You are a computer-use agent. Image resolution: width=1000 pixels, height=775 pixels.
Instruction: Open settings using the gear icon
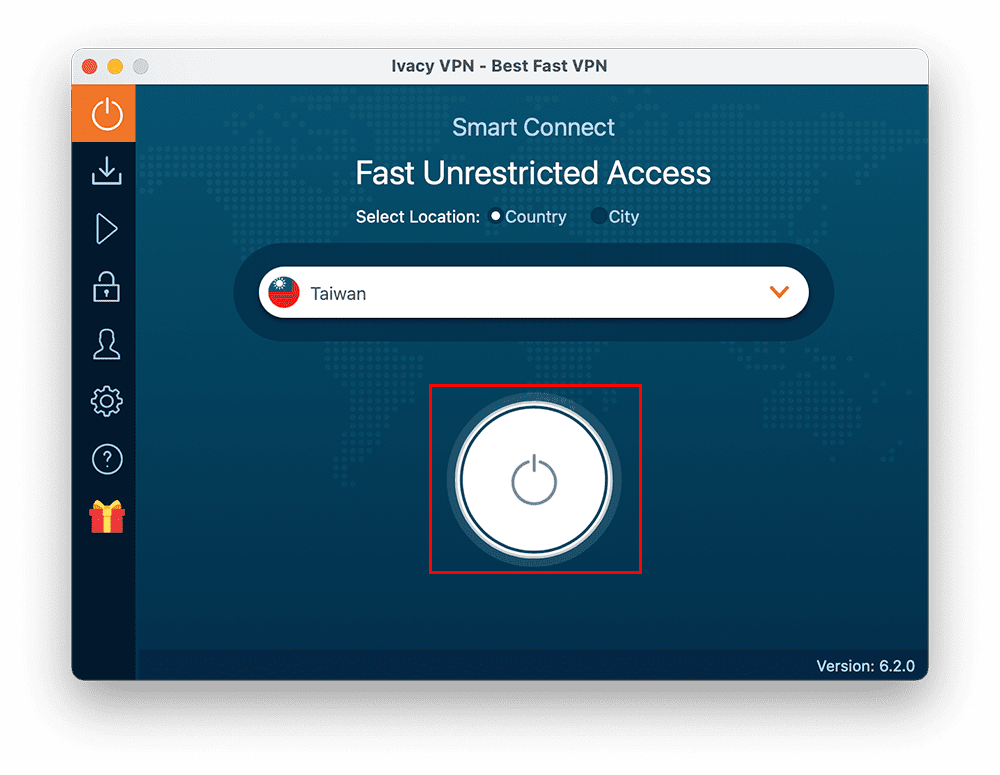click(x=104, y=400)
